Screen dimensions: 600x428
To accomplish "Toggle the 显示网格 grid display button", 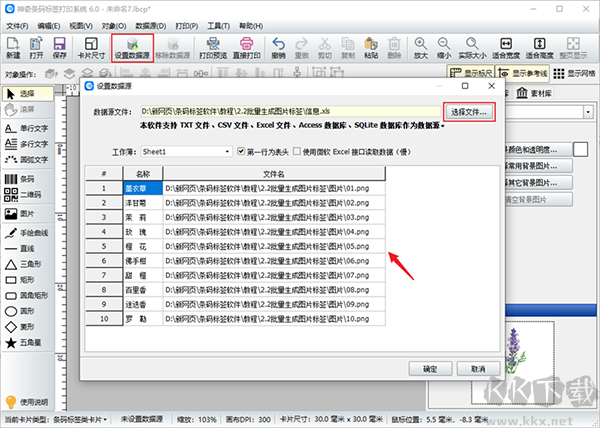I will [574, 73].
